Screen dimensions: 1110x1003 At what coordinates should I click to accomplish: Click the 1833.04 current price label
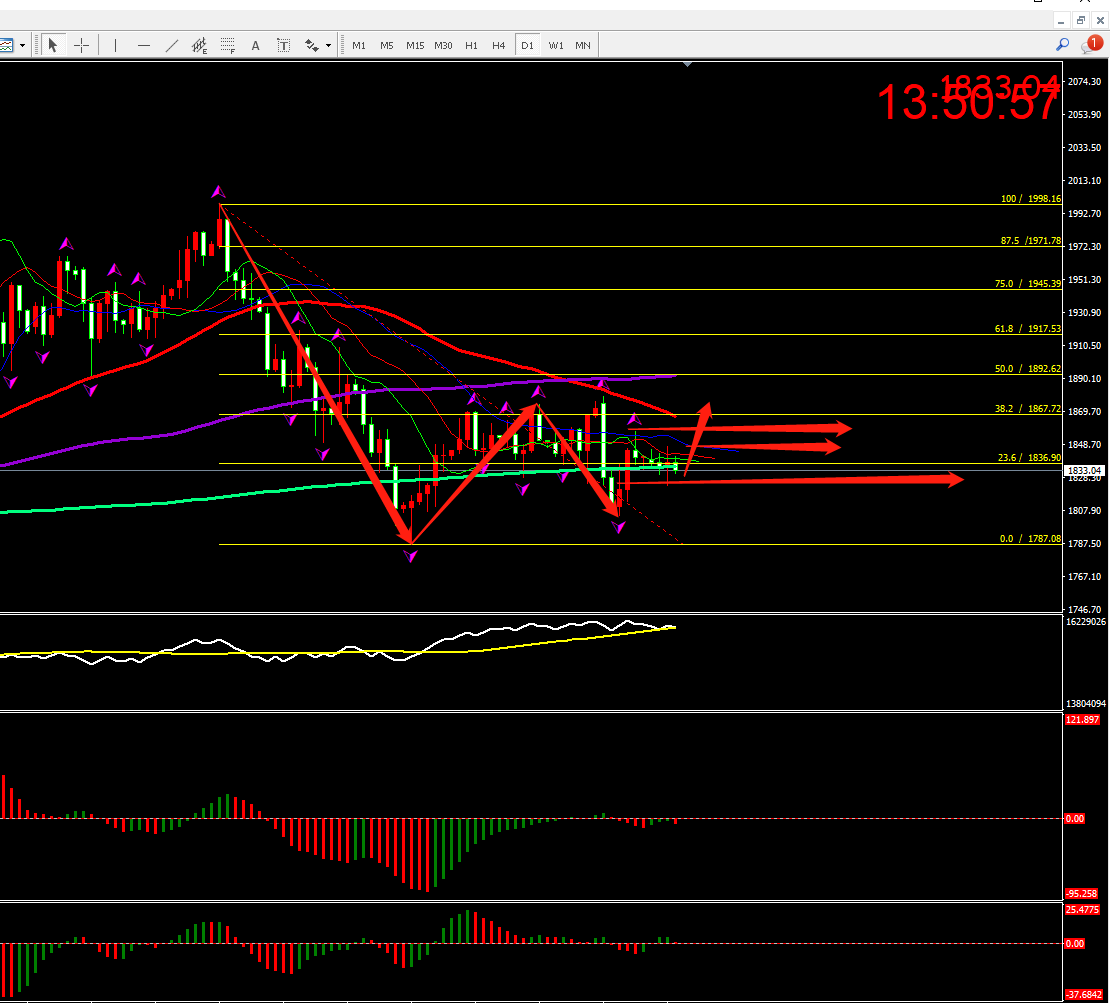(x=1084, y=470)
